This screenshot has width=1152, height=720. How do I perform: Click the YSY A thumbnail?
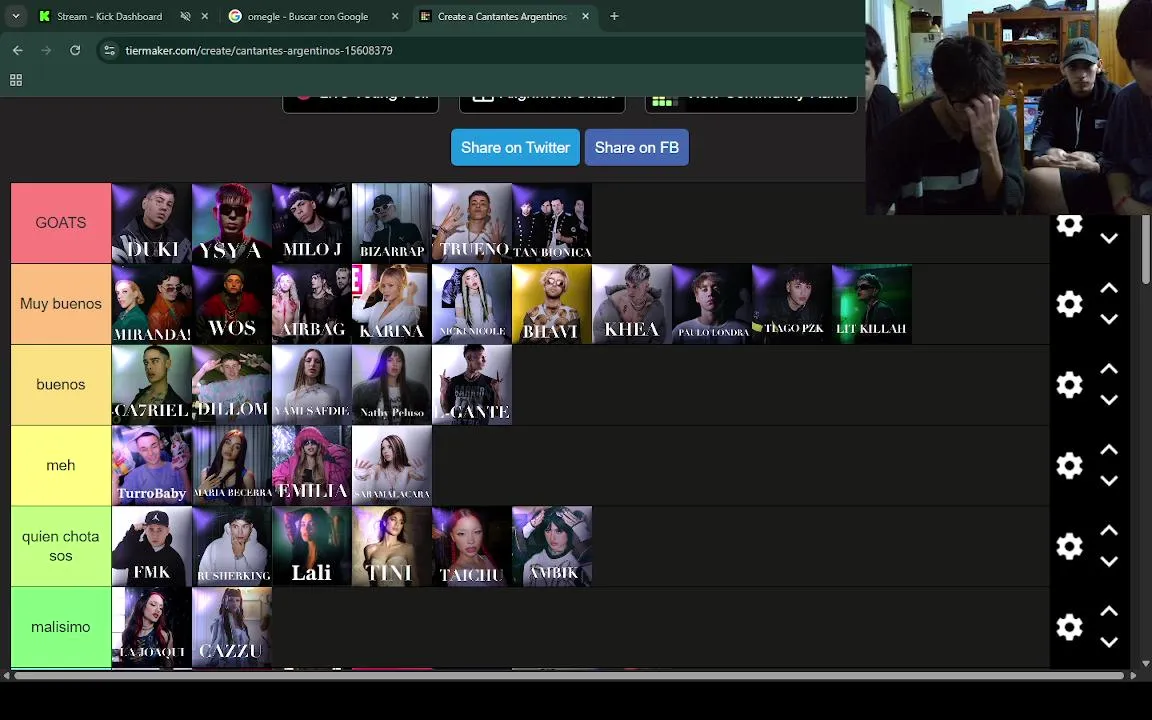231,223
